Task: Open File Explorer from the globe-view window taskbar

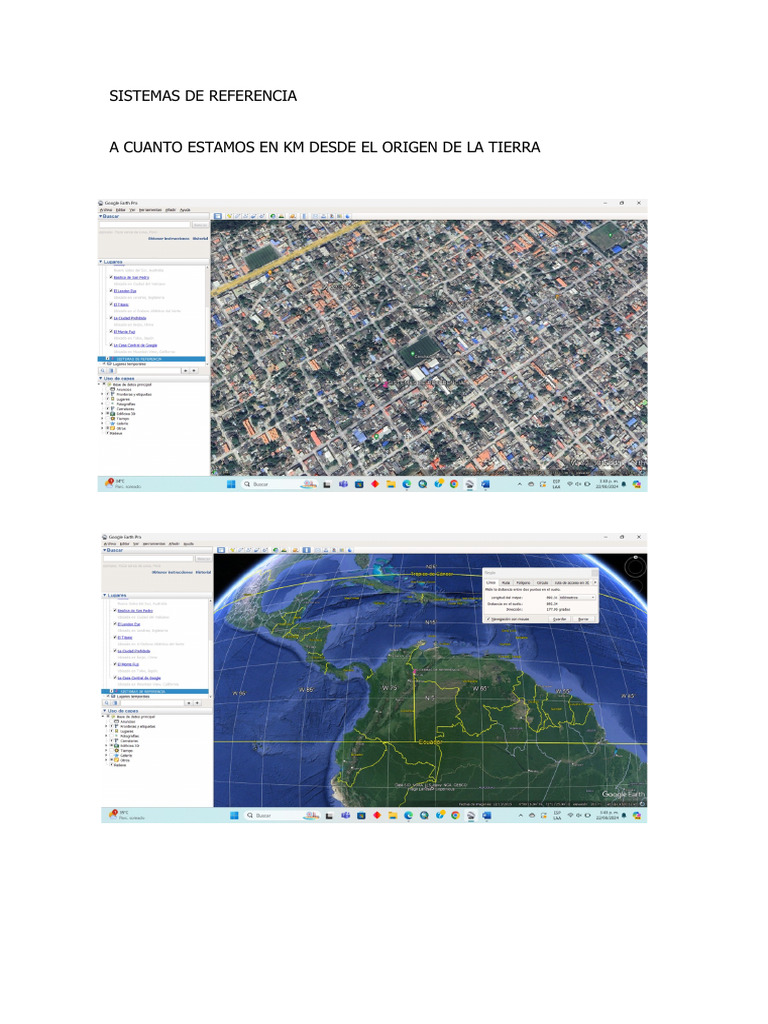Action: point(392,815)
